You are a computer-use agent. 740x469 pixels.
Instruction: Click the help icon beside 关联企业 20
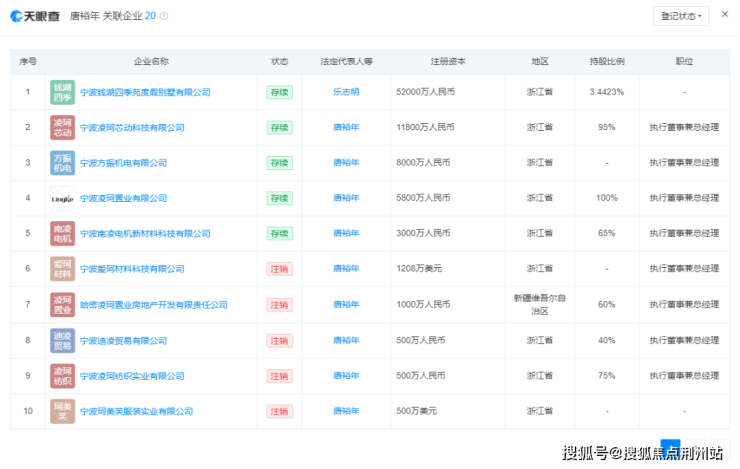click(164, 16)
